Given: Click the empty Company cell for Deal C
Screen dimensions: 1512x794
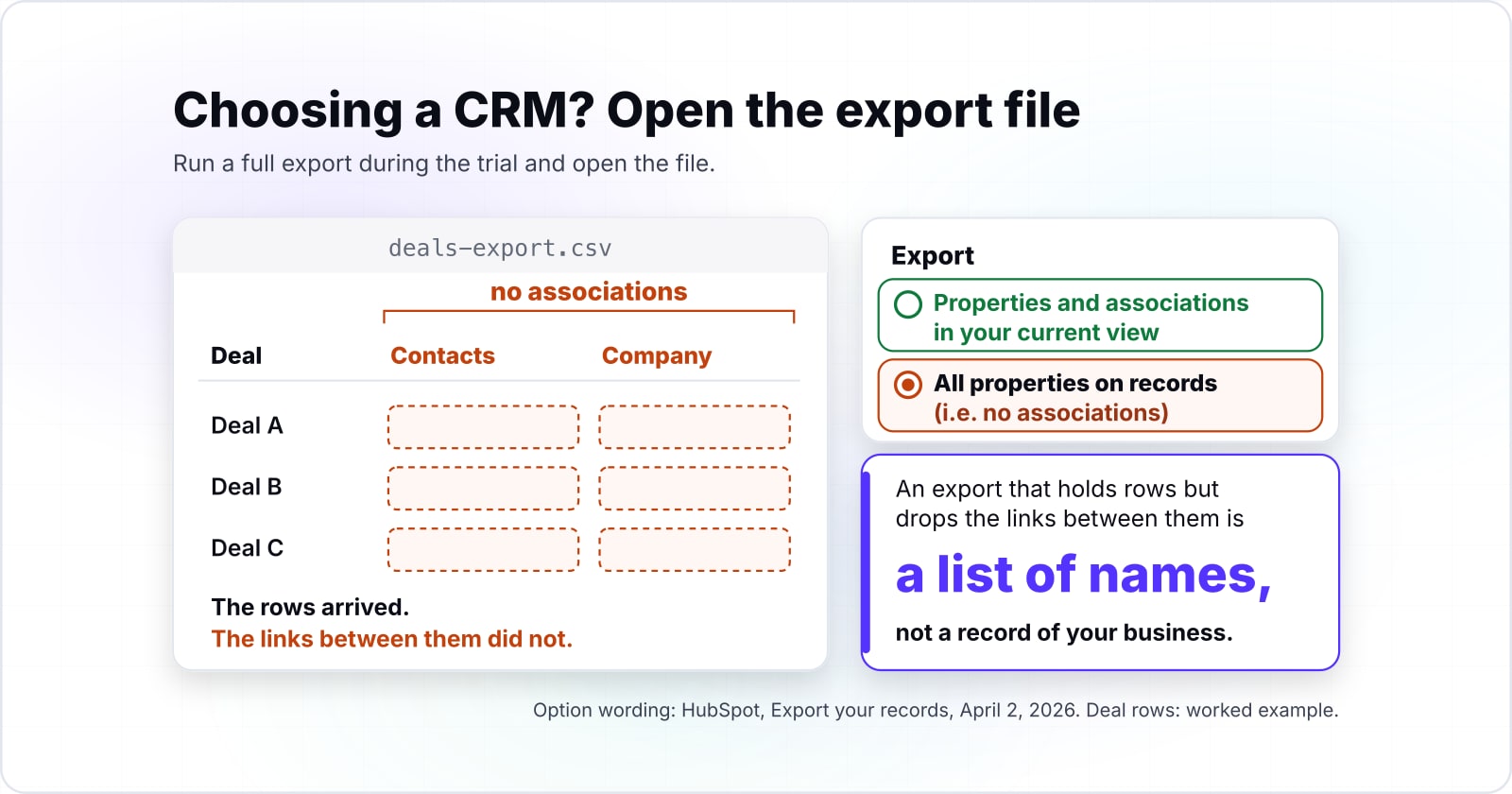Looking at the screenshot, I should [x=695, y=550].
